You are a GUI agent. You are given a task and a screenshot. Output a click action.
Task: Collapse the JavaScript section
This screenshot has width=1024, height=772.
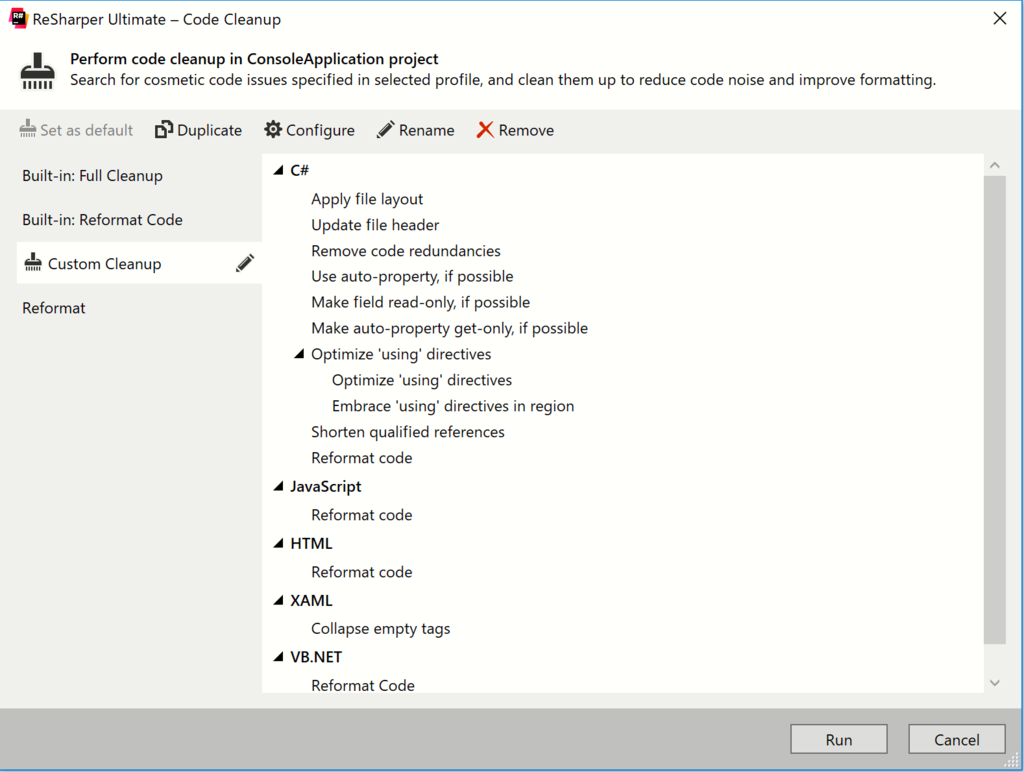[279, 487]
